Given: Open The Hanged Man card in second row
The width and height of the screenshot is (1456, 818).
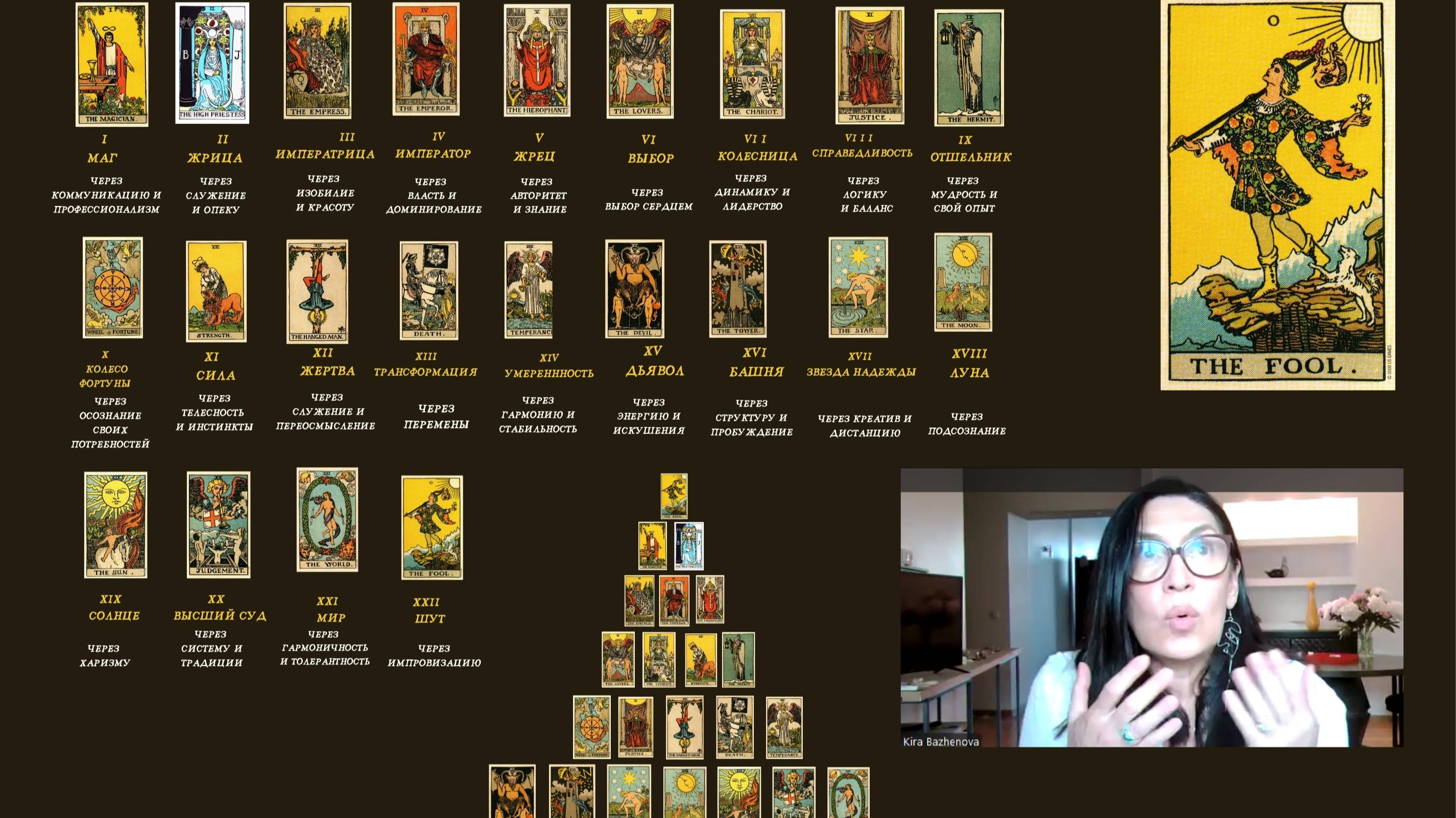Looking at the screenshot, I should tap(317, 291).
